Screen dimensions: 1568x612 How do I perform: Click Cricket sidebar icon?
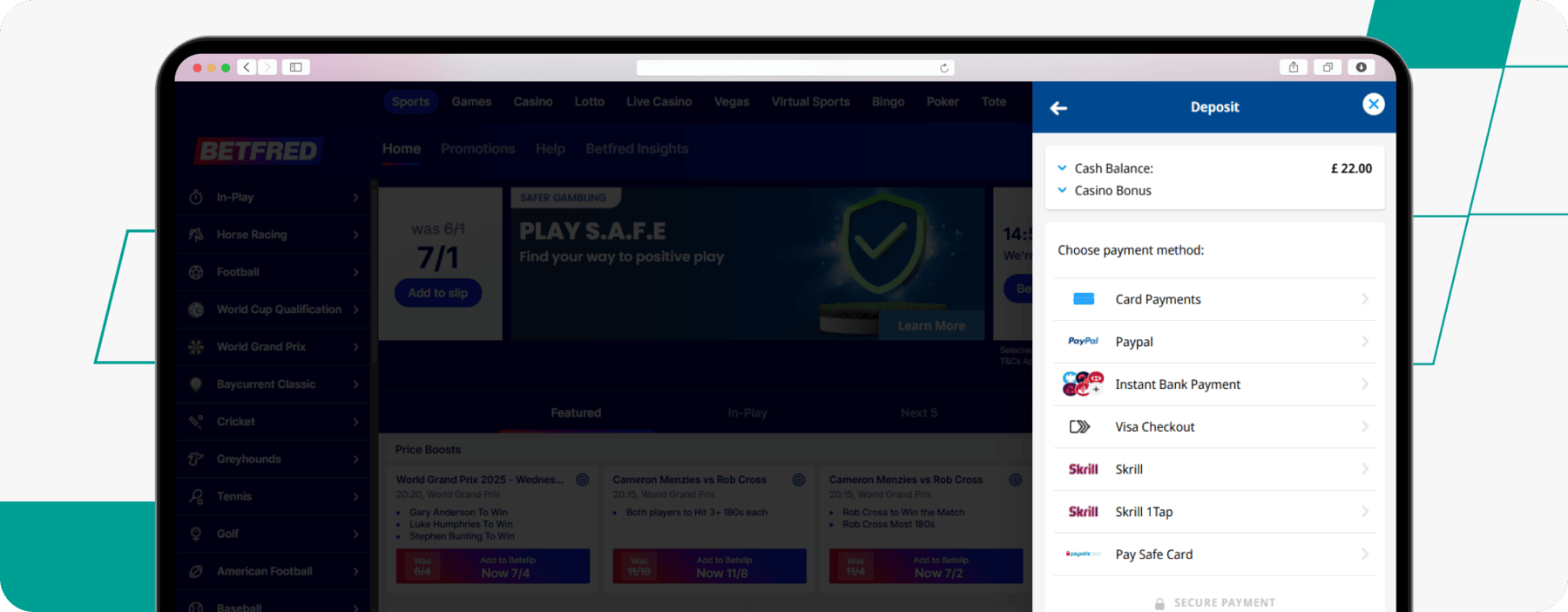pos(196,422)
